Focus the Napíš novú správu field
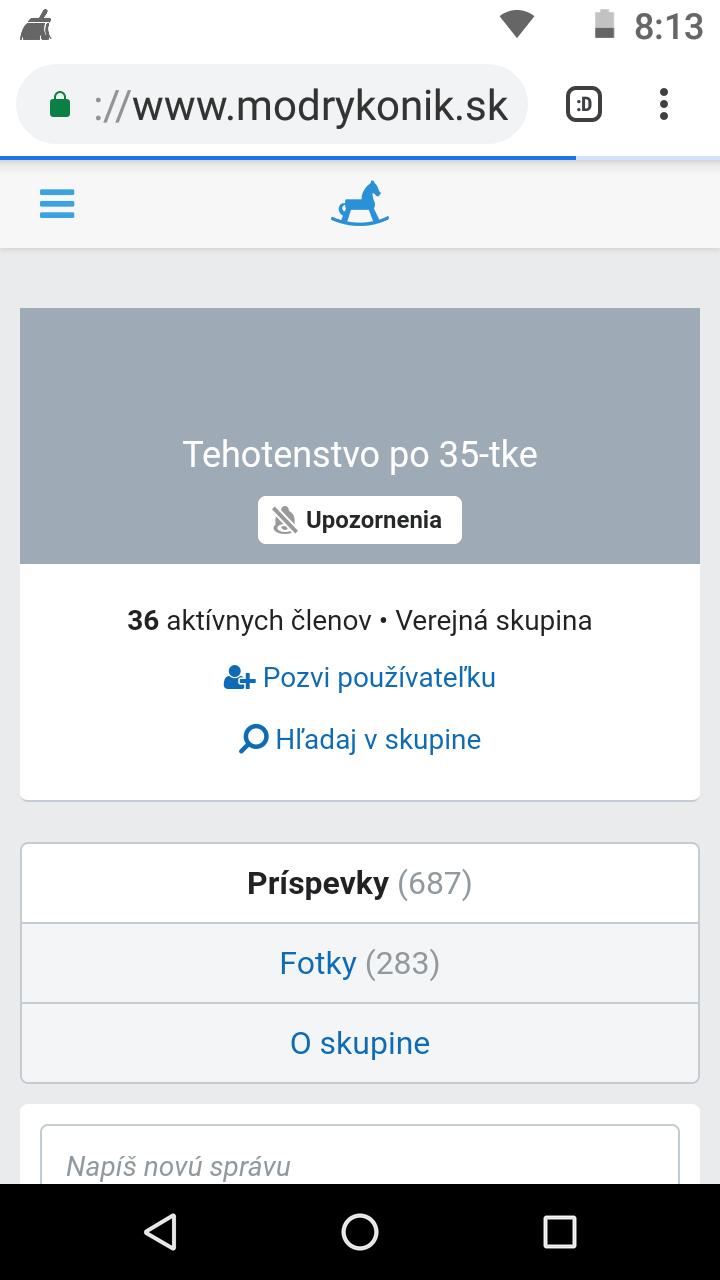Viewport: 720px width, 1280px height. [360, 1165]
